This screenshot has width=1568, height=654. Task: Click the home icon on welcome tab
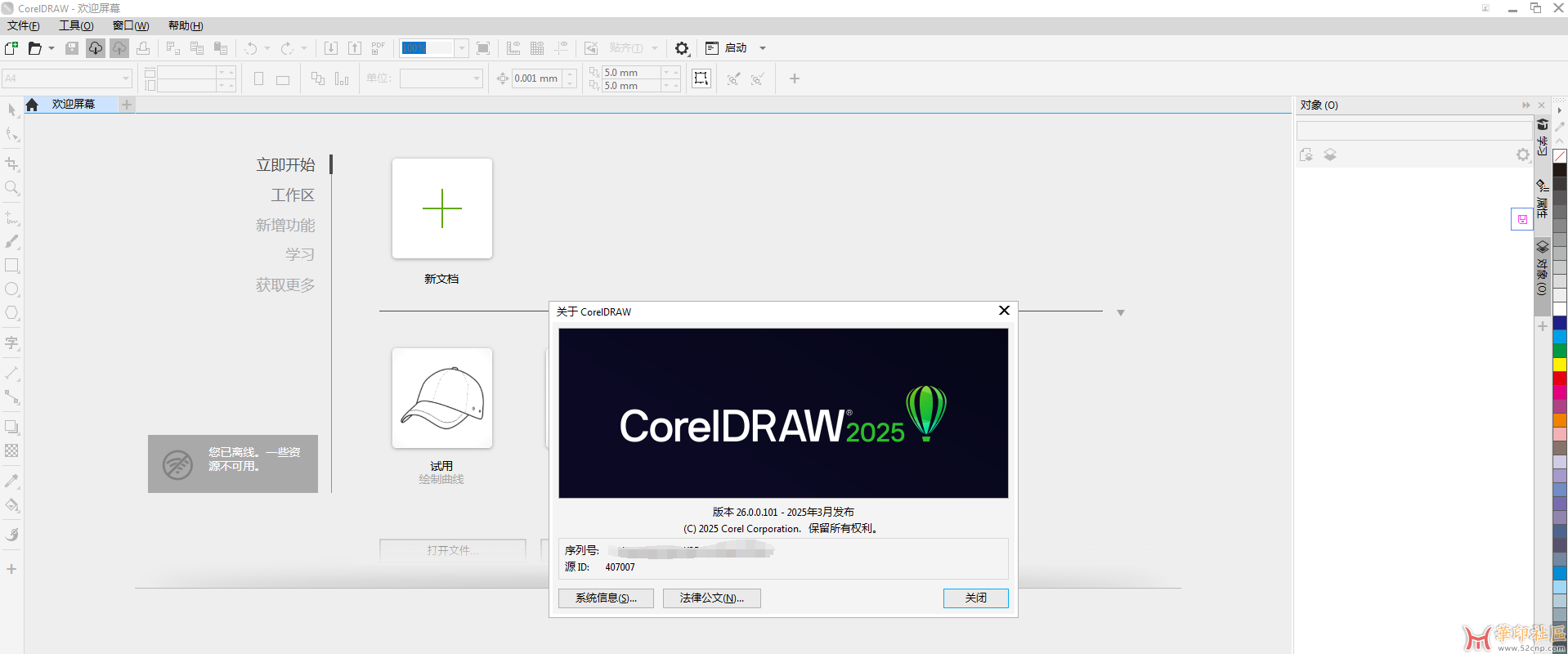click(32, 105)
